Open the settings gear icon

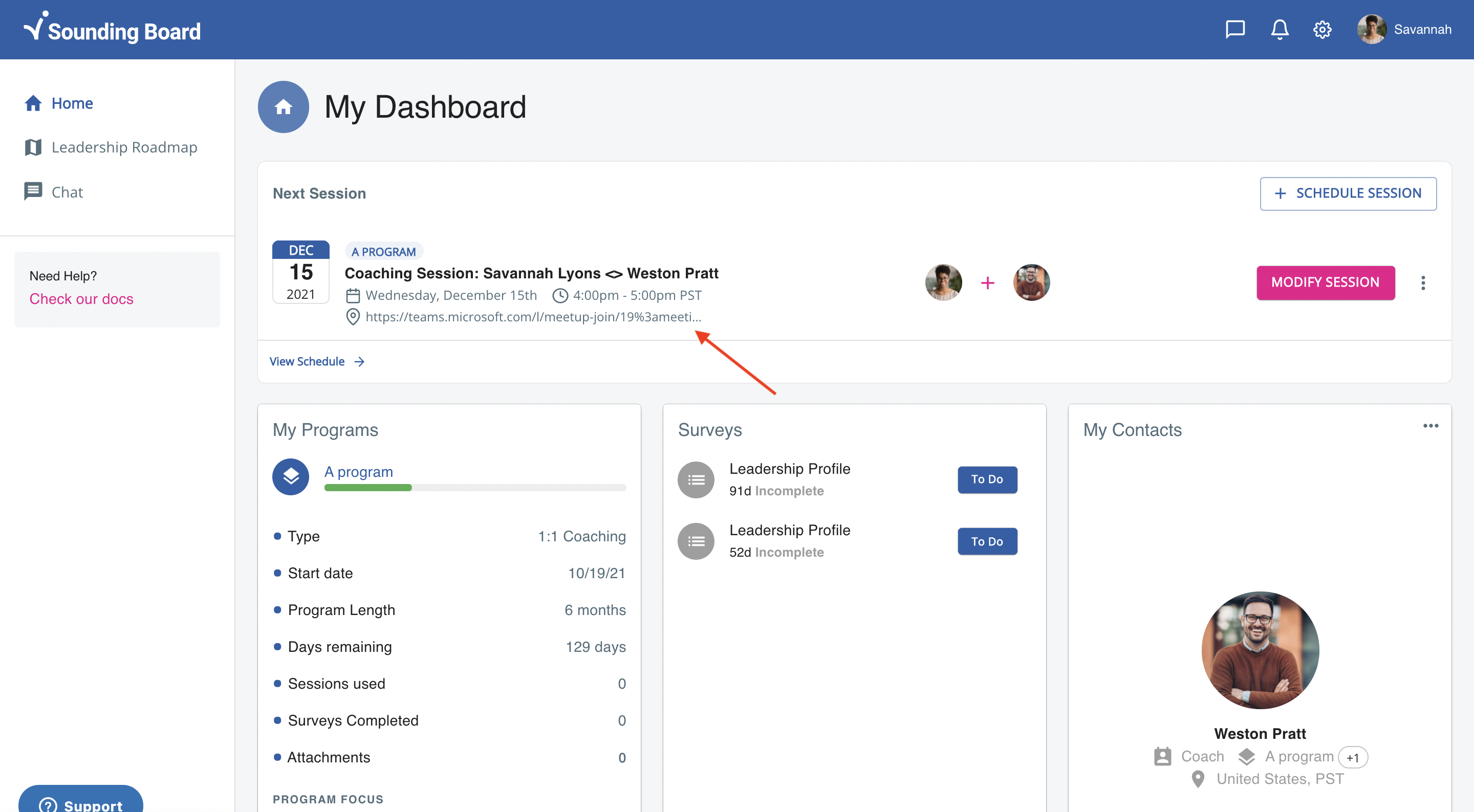point(1322,29)
